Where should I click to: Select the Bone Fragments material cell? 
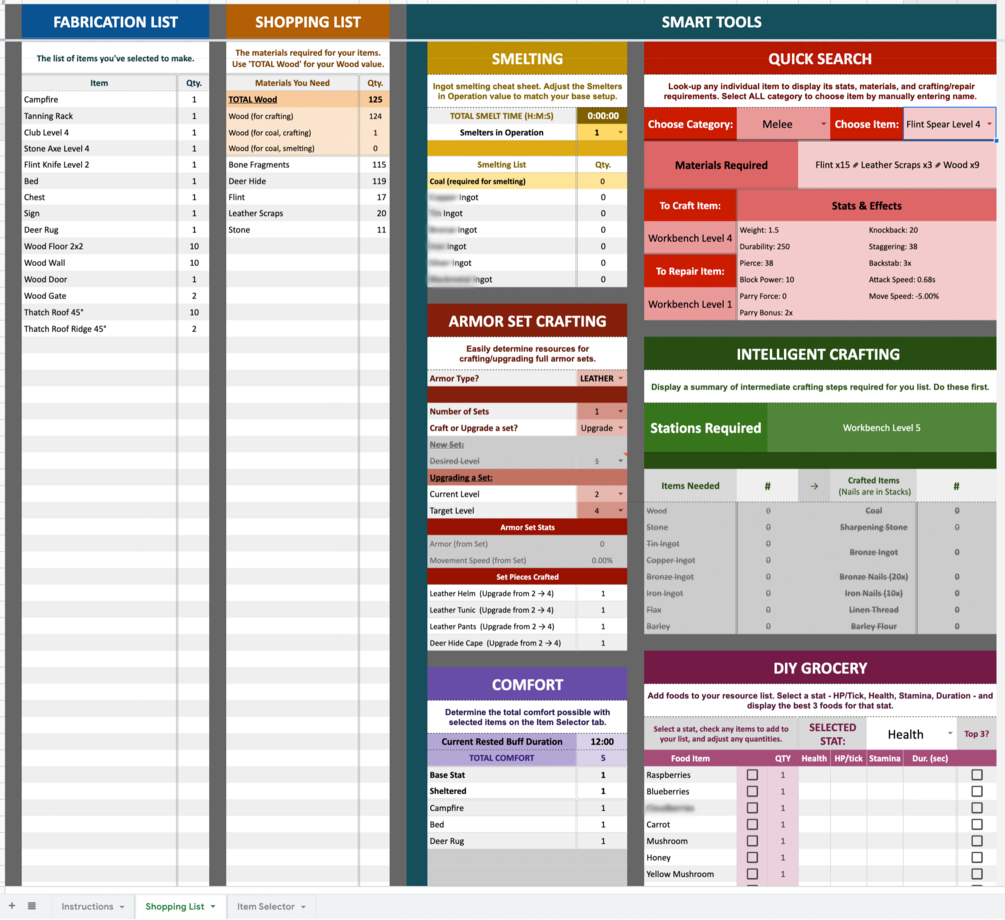(x=292, y=165)
